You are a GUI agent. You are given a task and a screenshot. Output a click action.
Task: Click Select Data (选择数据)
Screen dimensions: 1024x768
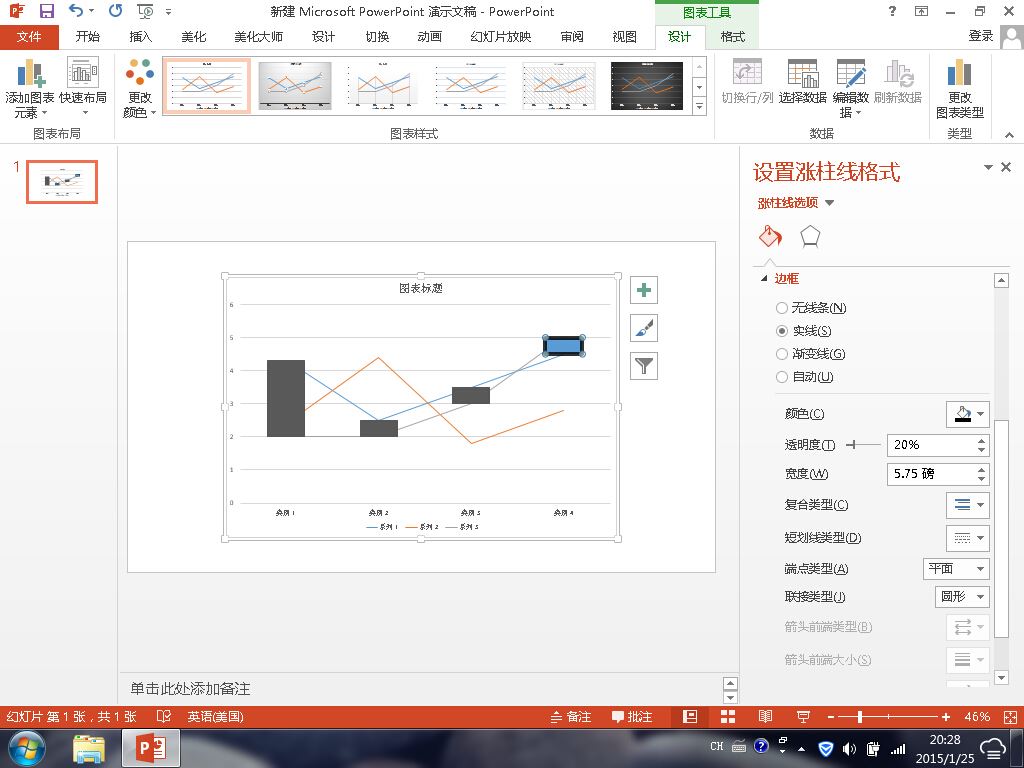(x=803, y=82)
